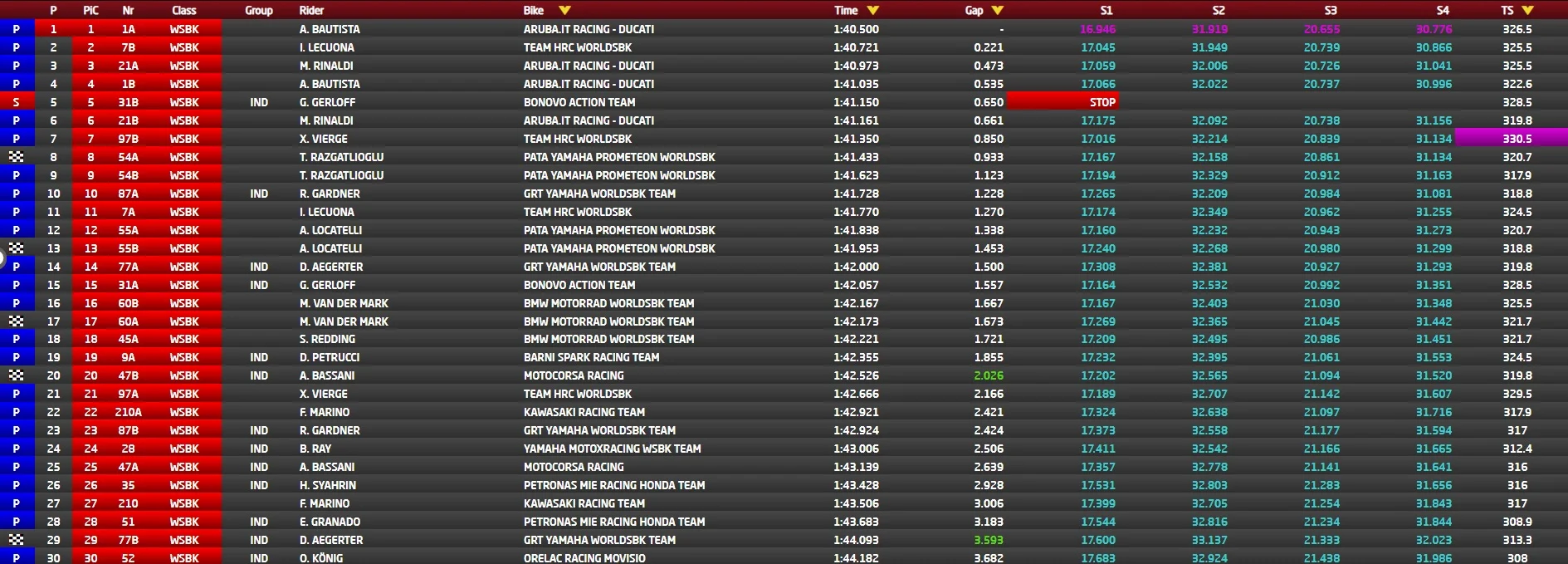
Task: Click the P pit icon for 9A Petrucci
Action: [x=17, y=357]
